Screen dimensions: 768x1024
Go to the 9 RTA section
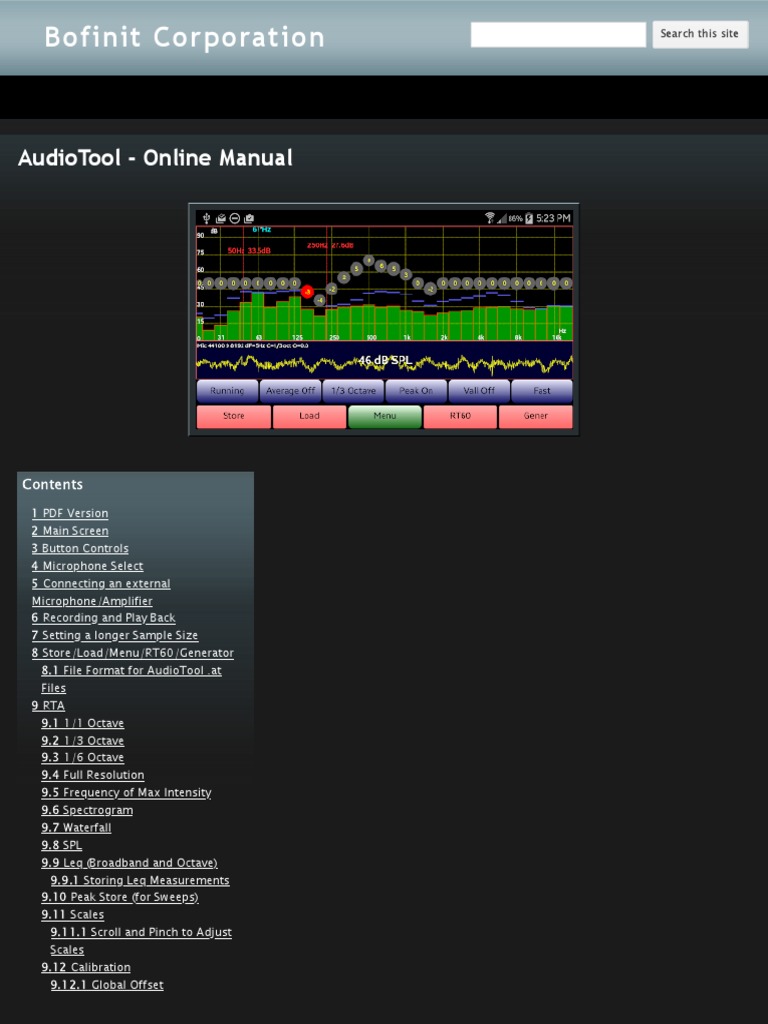click(48, 706)
